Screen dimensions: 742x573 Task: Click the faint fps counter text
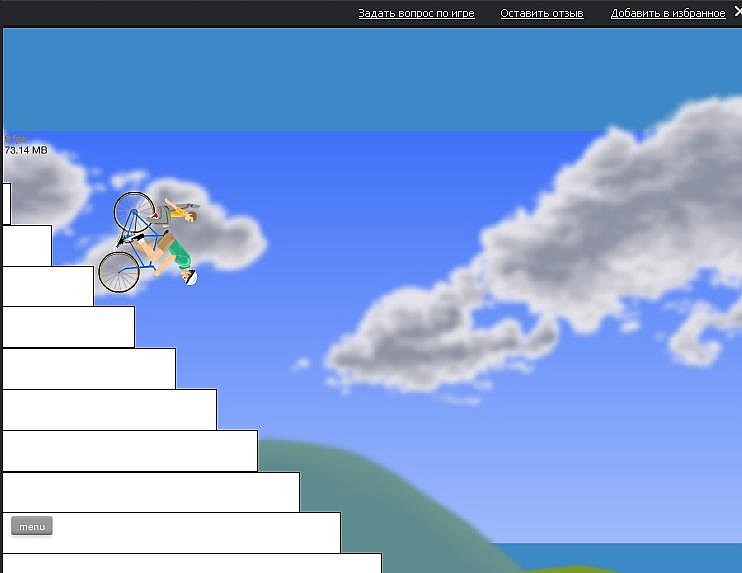15,139
